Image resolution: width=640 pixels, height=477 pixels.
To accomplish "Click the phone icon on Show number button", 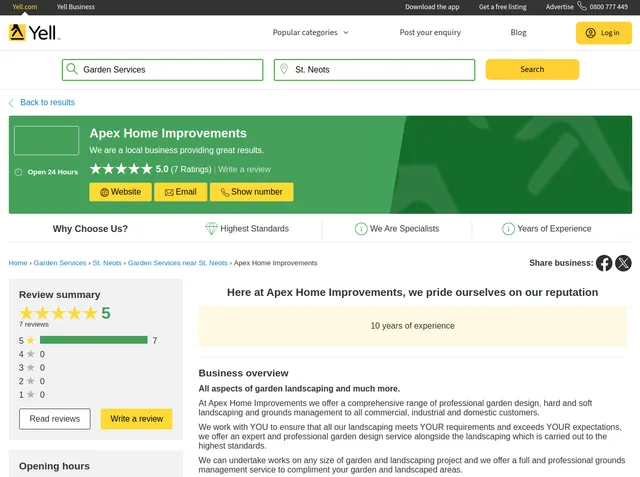I will (x=225, y=192).
